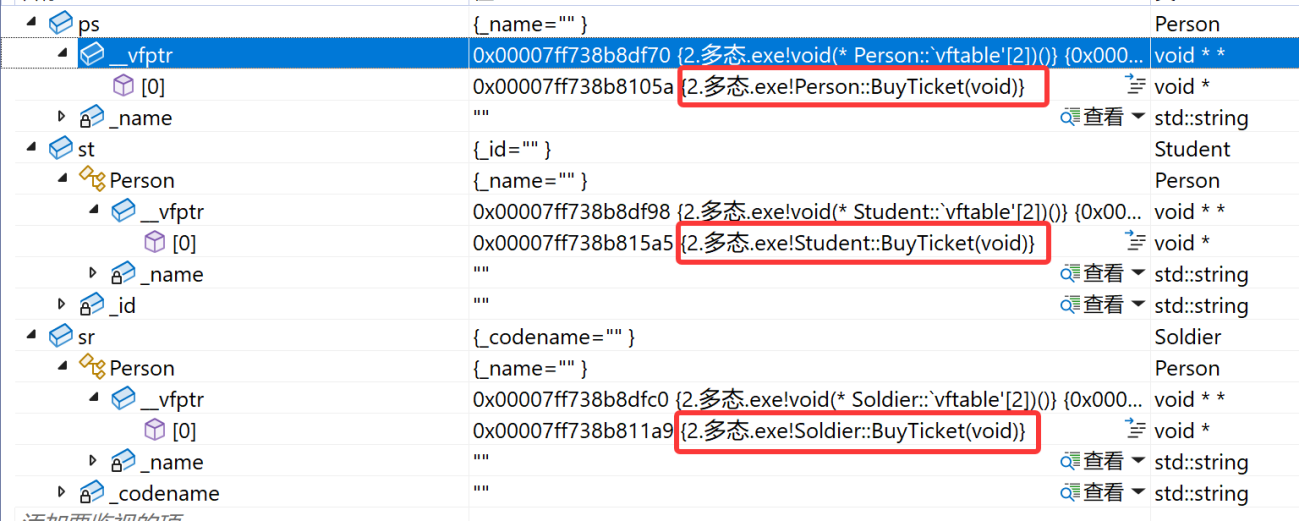
Task: Expand the _name node under st's Person
Action: [x=94, y=273]
